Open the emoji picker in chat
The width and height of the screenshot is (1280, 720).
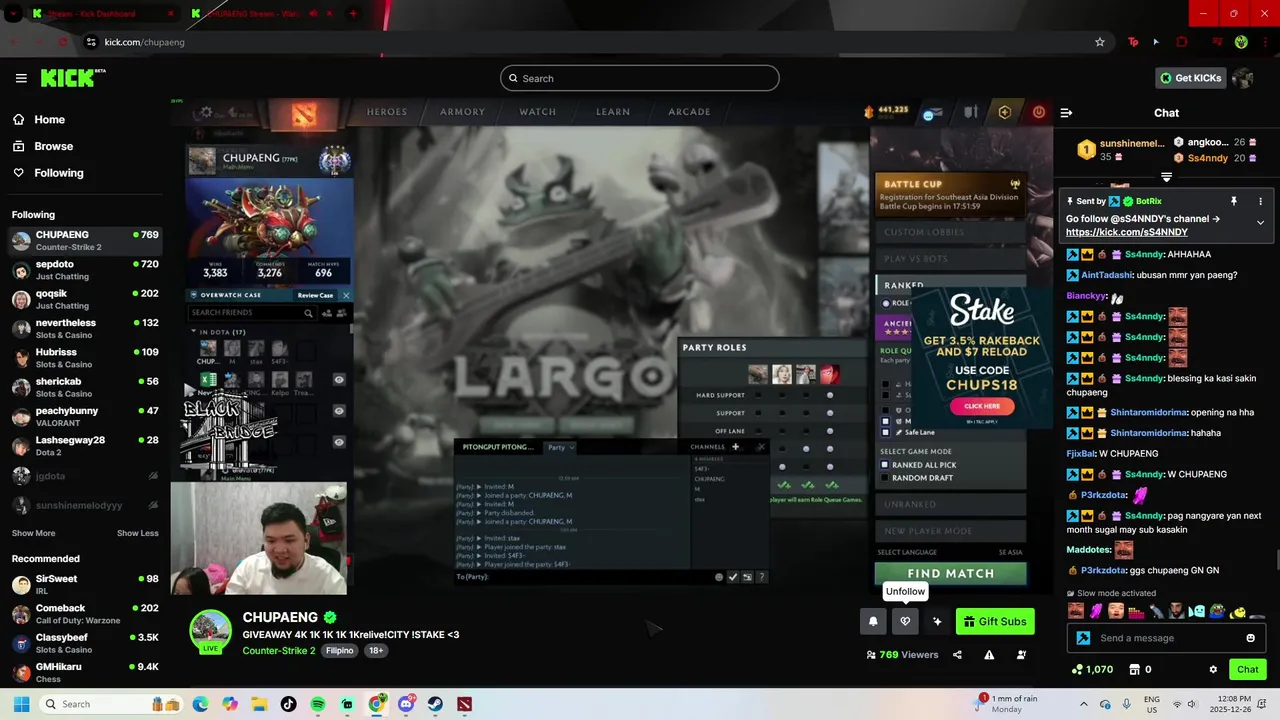click(1250, 638)
